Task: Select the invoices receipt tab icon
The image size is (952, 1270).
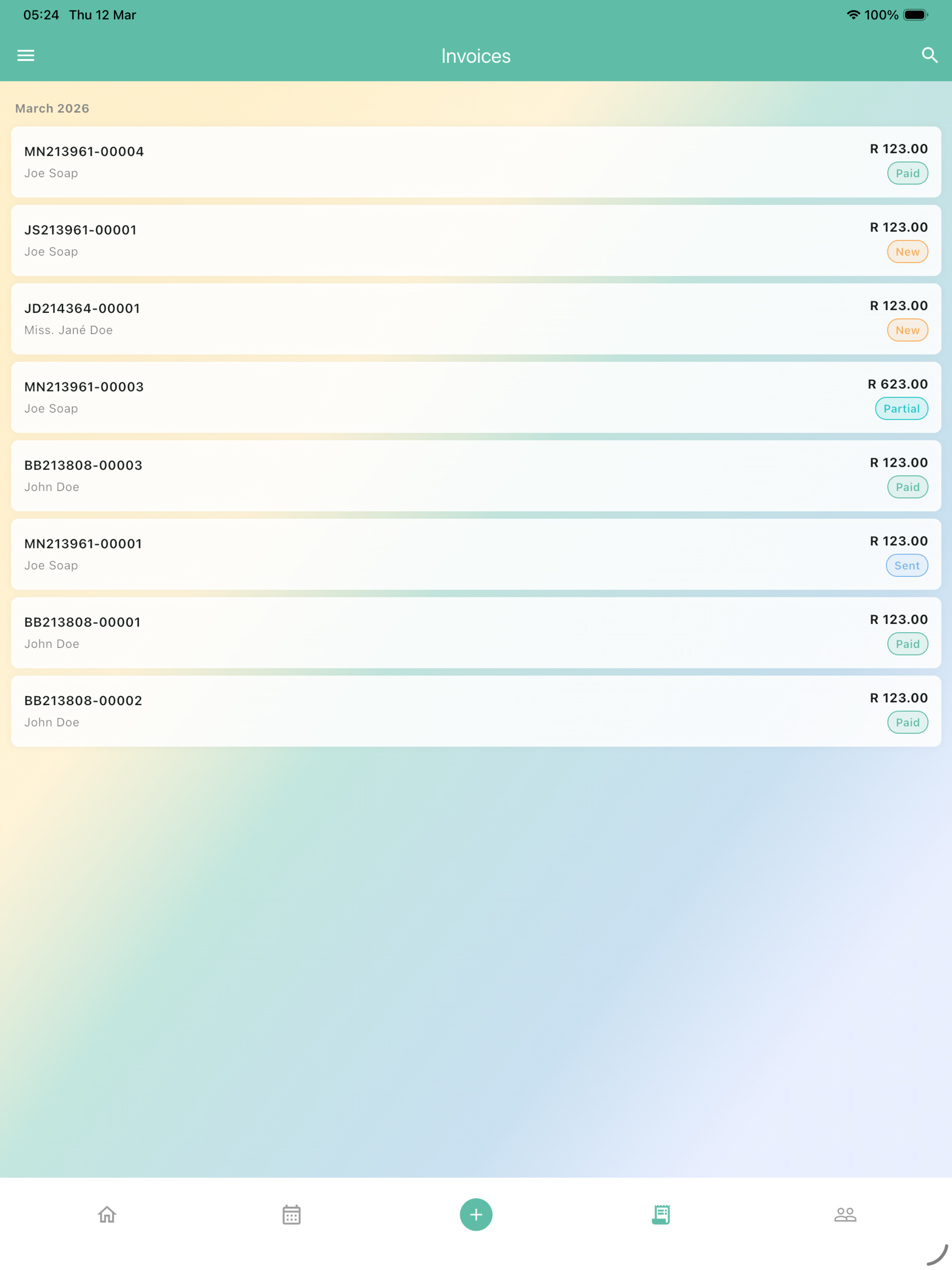Action: [661, 1214]
